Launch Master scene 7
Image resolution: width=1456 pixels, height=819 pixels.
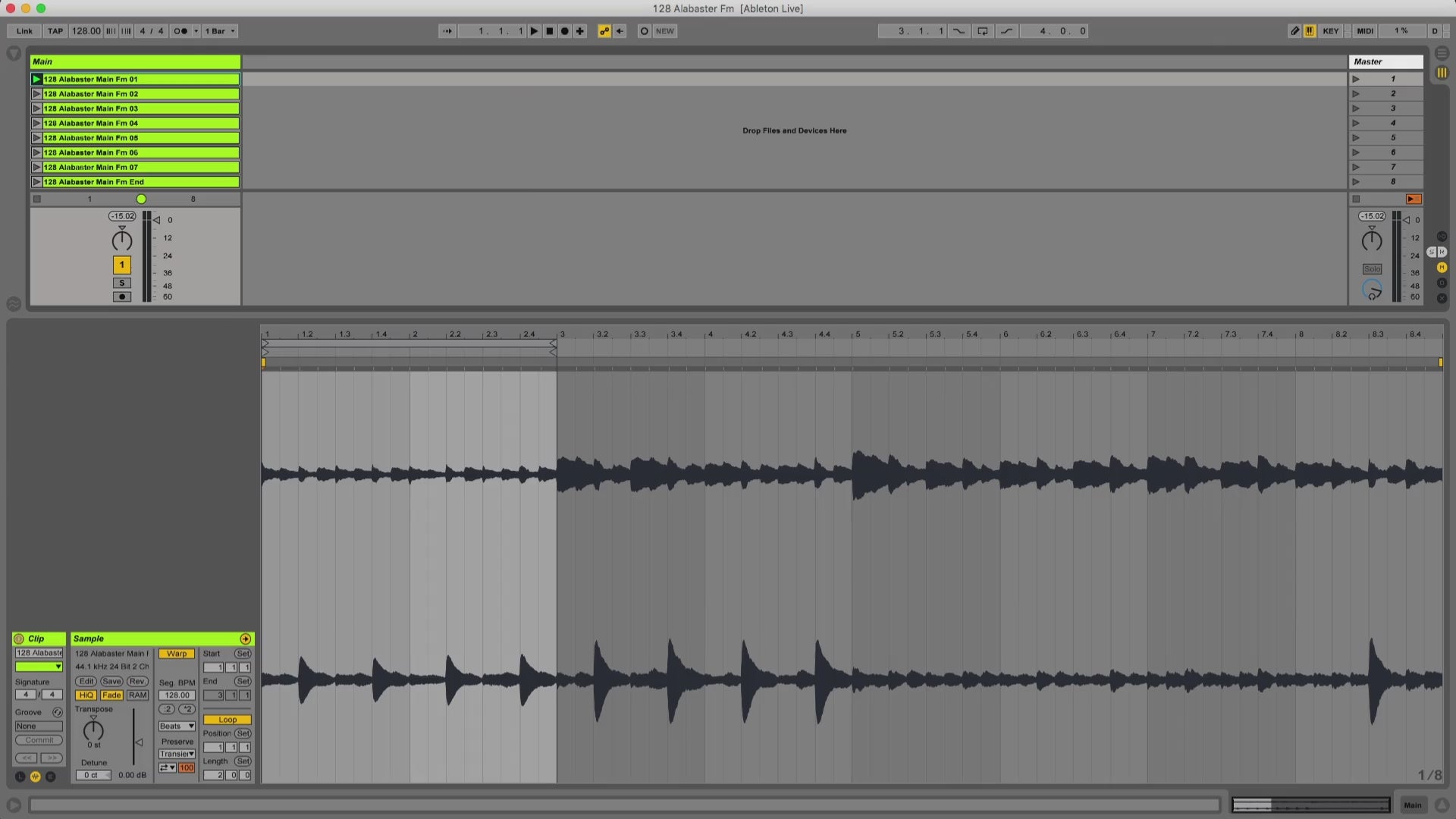click(x=1356, y=167)
